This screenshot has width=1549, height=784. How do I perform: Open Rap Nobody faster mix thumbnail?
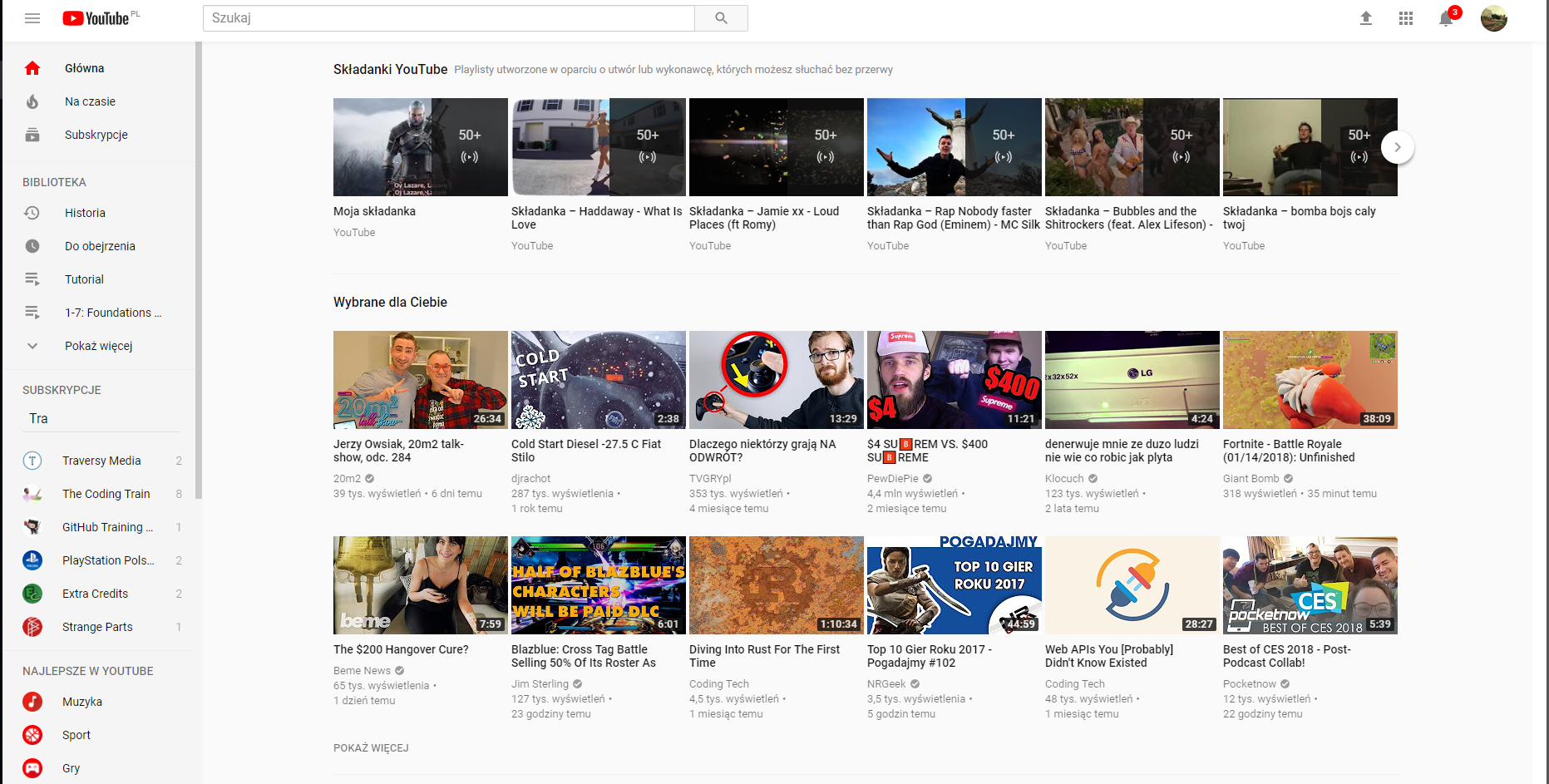(x=955, y=147)
